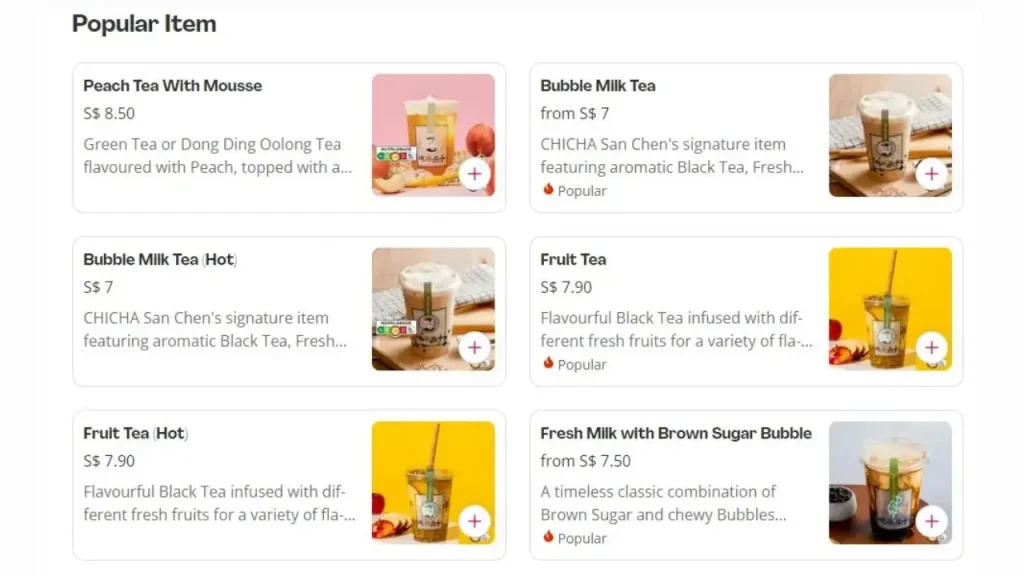Click flame Popular badge under Fruit Tea

(x=575, y=364)
